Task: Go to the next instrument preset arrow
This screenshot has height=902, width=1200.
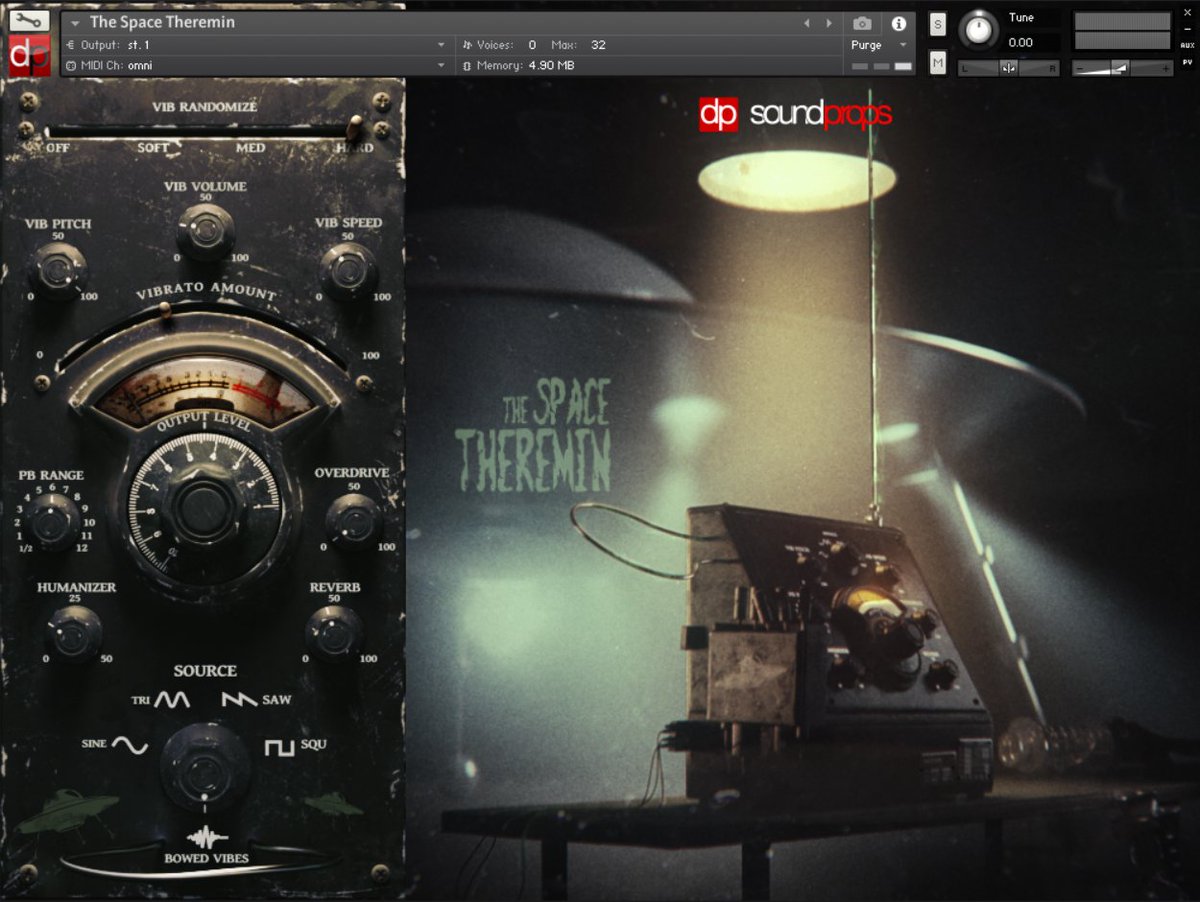Action: click(x=828, y=23)
